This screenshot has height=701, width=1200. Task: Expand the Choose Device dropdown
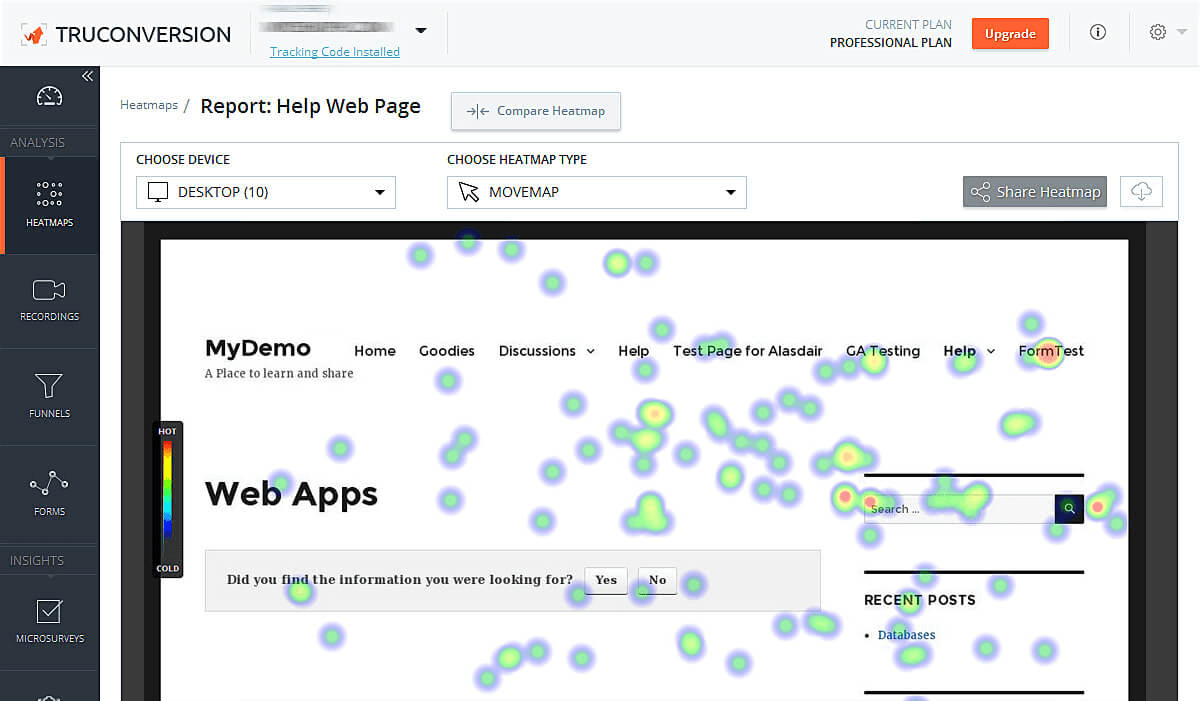[266, 192]
